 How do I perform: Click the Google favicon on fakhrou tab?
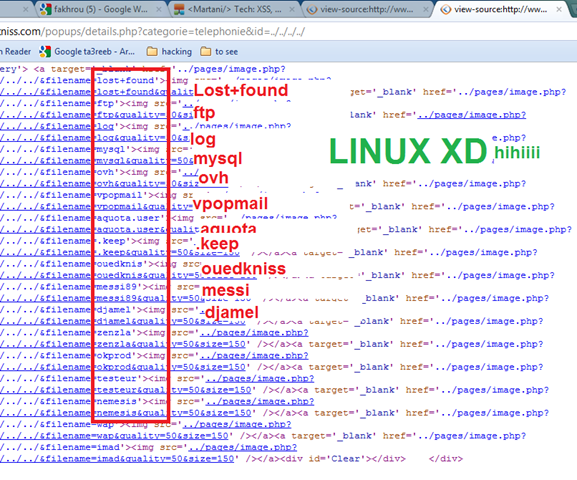point(46,9)
